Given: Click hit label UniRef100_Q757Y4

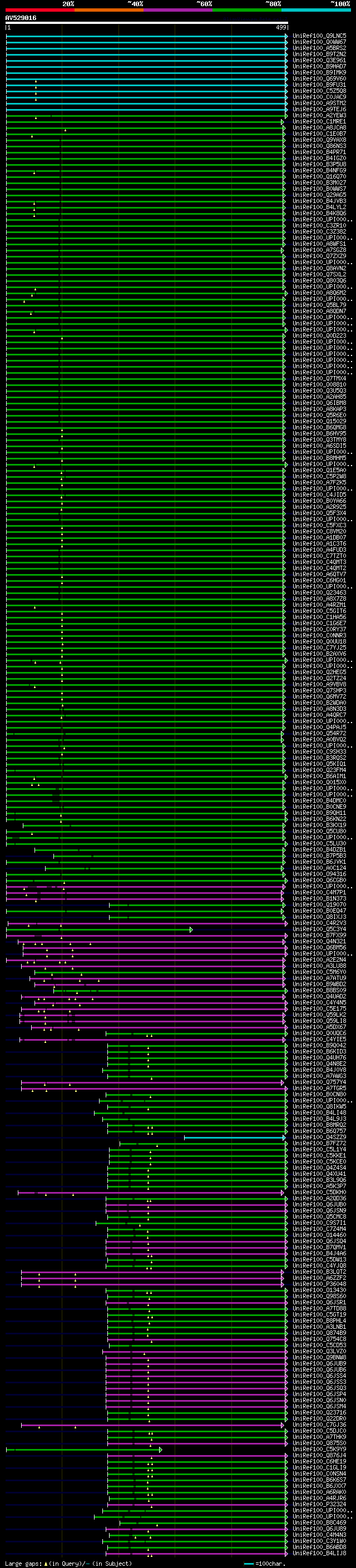Looking at the screenshot, I should tap(319, 1082).
